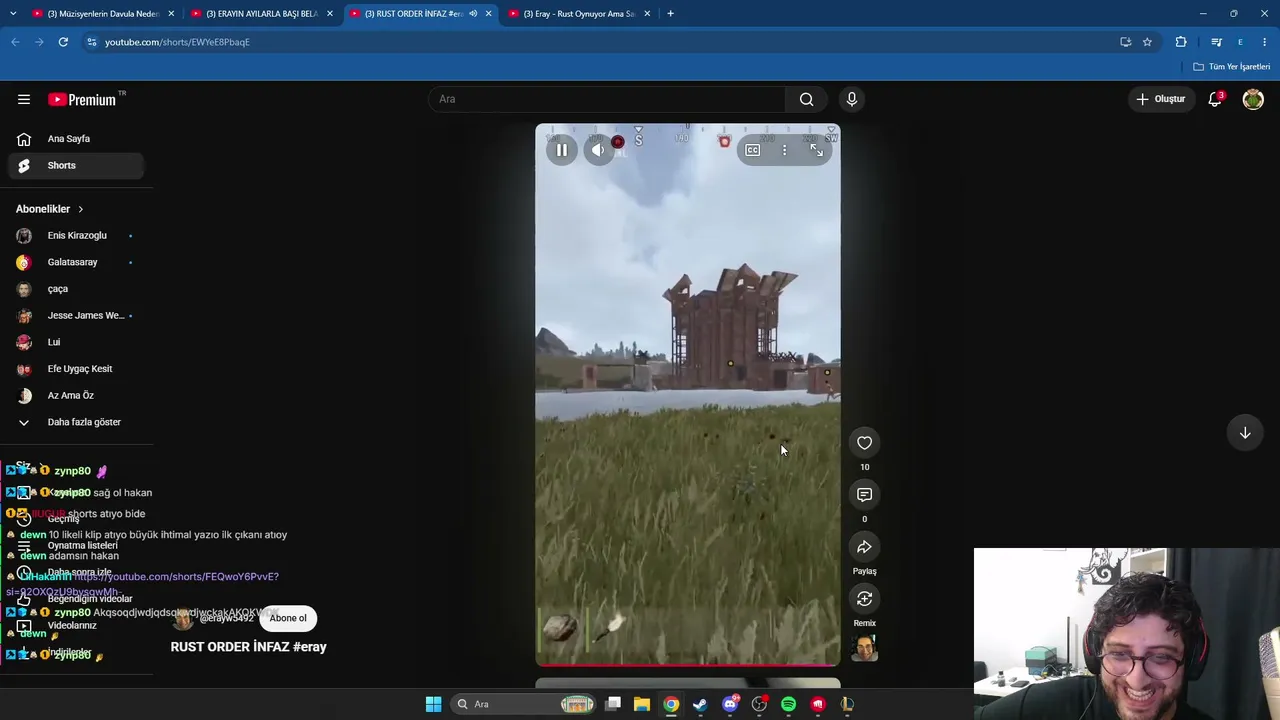Select Shorts in the sidebar
1280x720 pixels.
coord(76,165)
